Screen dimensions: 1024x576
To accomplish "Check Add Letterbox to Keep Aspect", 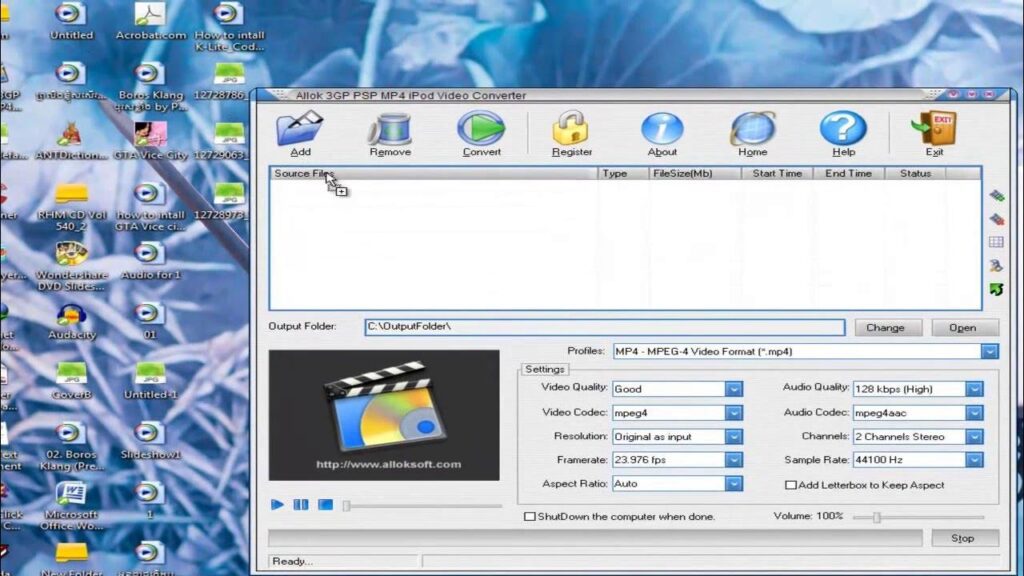I will pyautogui.click(x=791, y=484).
